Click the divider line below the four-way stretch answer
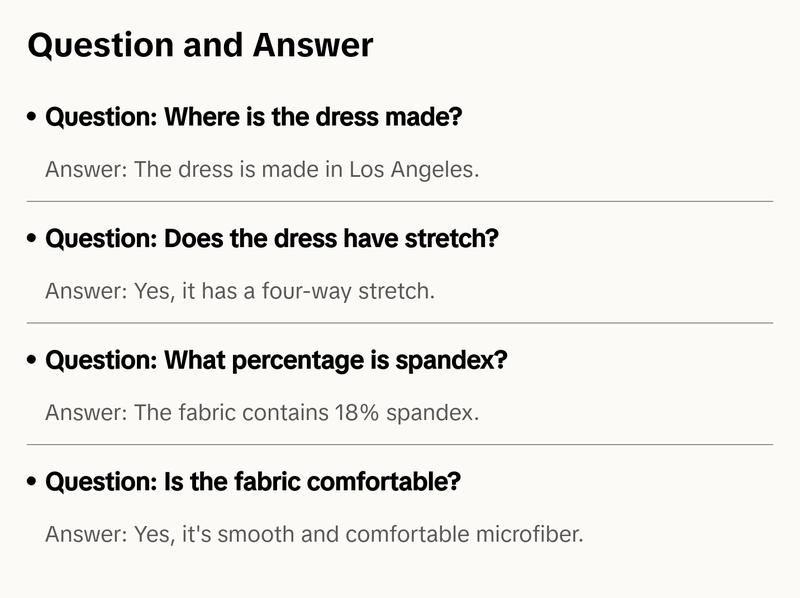The image size is (800, 598). [x=400, y=323]
